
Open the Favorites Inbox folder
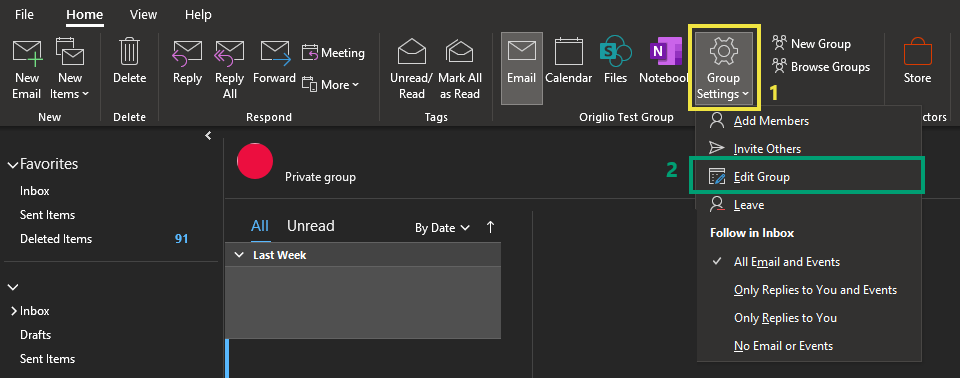(34, 191)
